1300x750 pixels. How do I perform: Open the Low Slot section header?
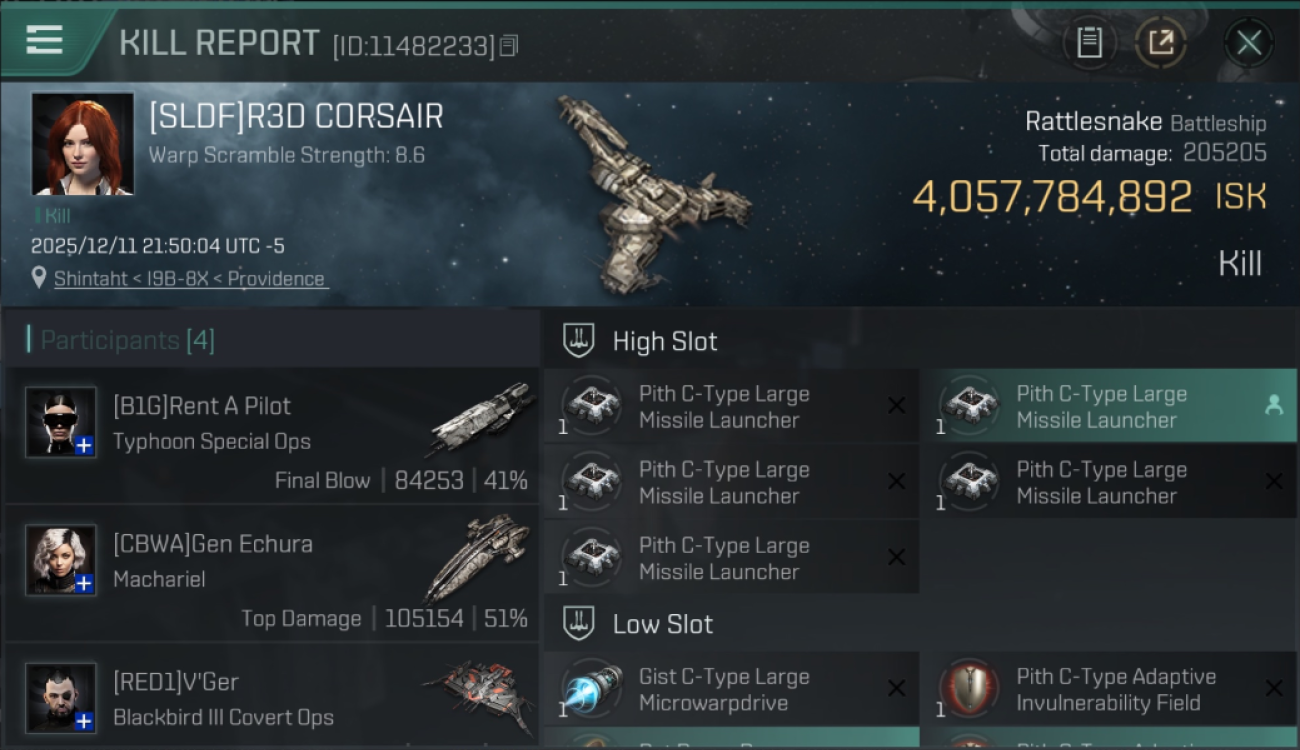pyautogui.click(x=920, y=624)
